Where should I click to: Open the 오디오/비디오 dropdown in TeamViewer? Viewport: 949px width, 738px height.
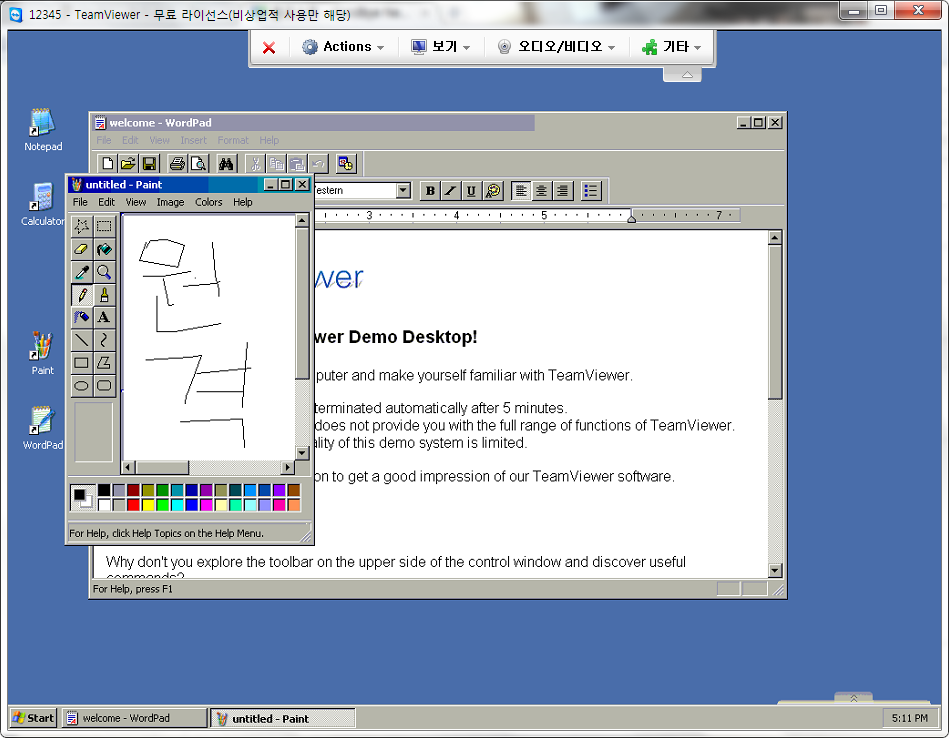[x=556, y=47]
